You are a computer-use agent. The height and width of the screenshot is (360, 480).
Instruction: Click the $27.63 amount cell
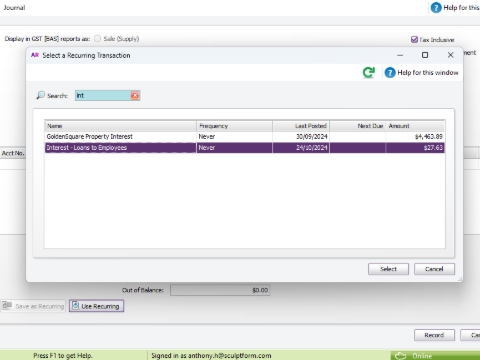[433, 148]
